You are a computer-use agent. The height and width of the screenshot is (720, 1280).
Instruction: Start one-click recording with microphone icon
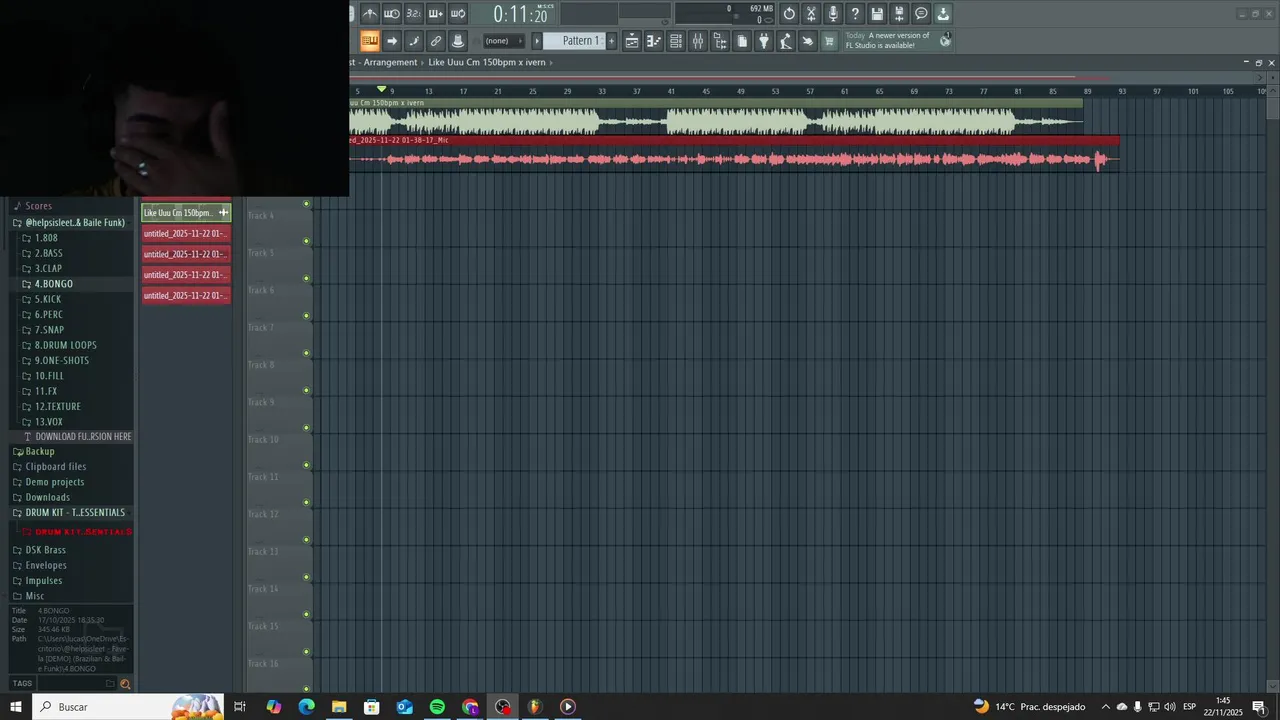point(833,14)
